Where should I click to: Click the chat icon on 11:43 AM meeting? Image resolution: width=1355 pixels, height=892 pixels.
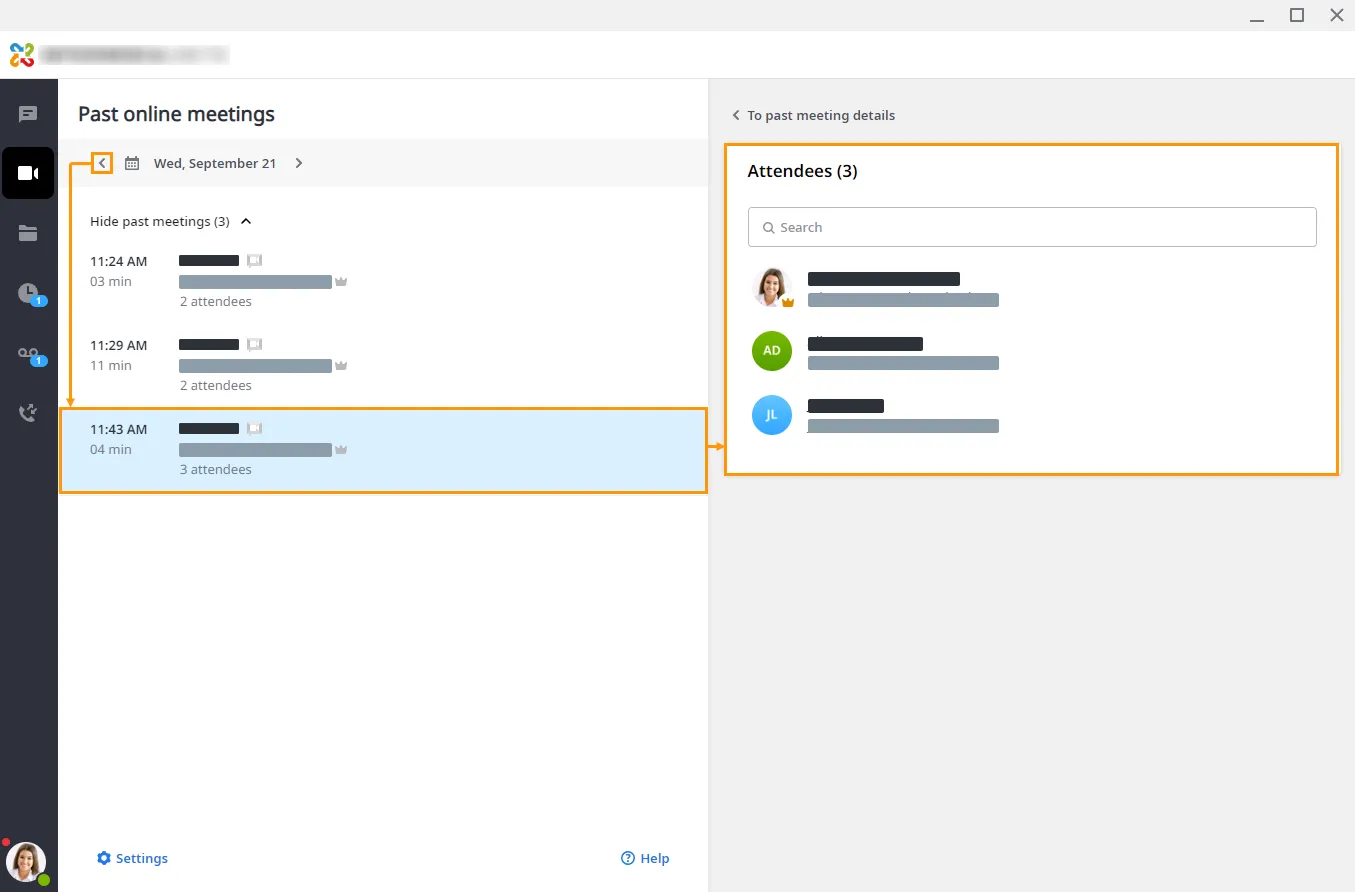255,429
